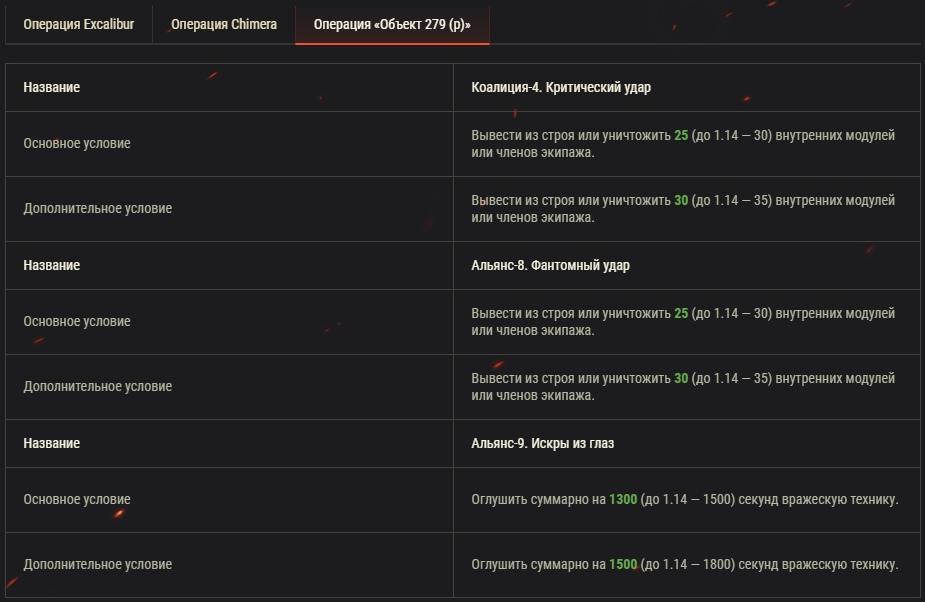This screenshot has height=602, width=925.
Task: Click Название label in the Альянс-9 row
Action: click(x=52, y=443)
